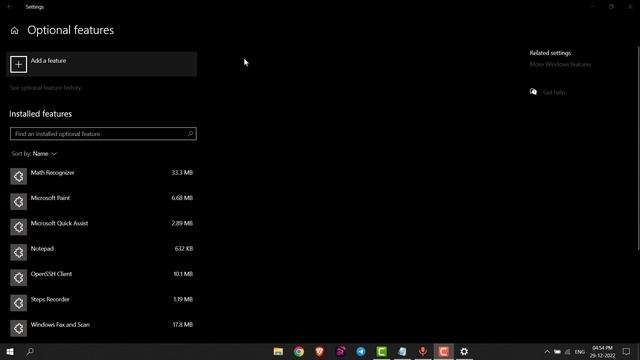The image size is (640, 360).
Task: Show hidden system tray icons
Action: click(547, 352)
